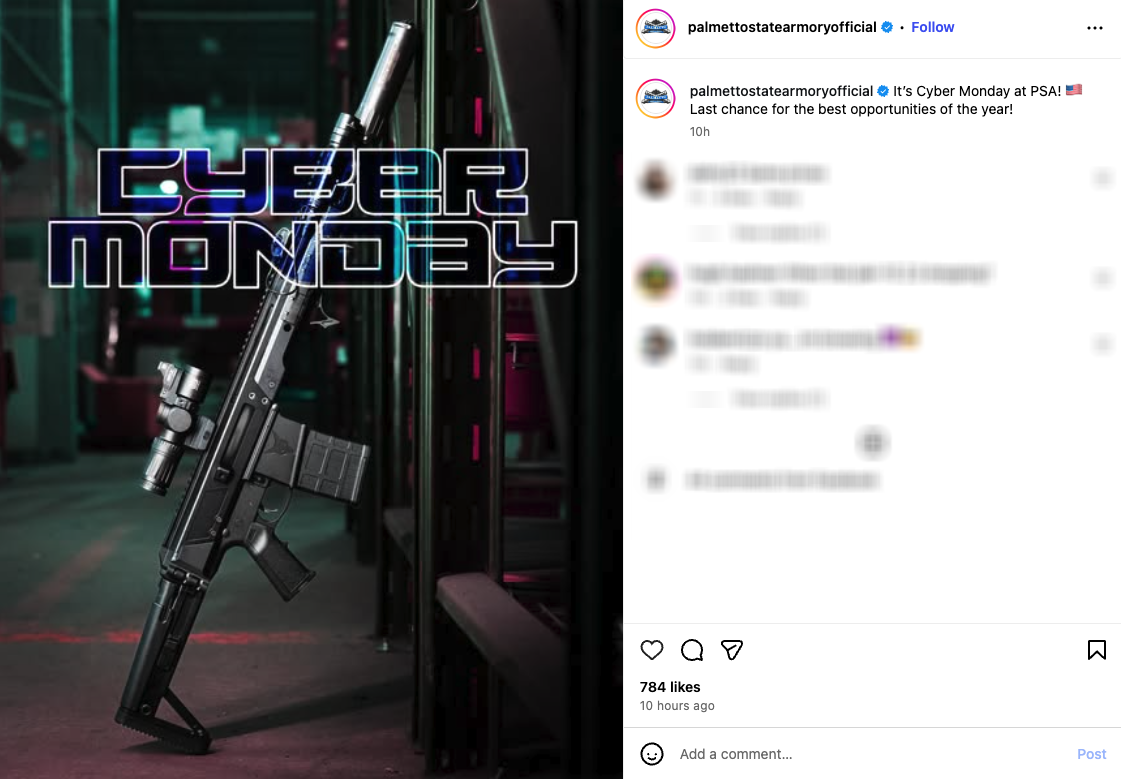Like the first blurred comment
Image resolution: width=1121 pixels, height=779 pixels.
pos(1102,177)
